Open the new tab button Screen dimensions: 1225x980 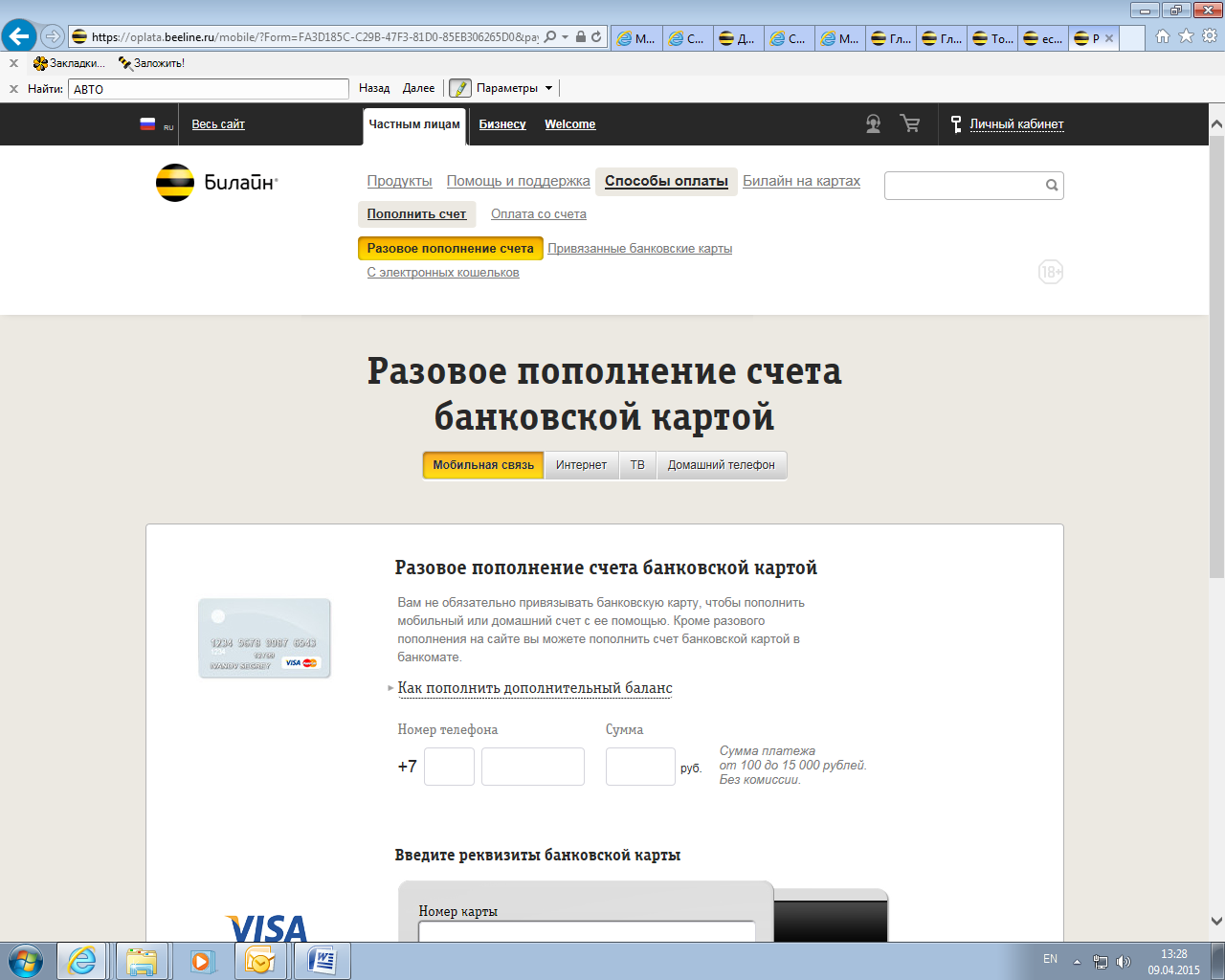coord(1132,38)
